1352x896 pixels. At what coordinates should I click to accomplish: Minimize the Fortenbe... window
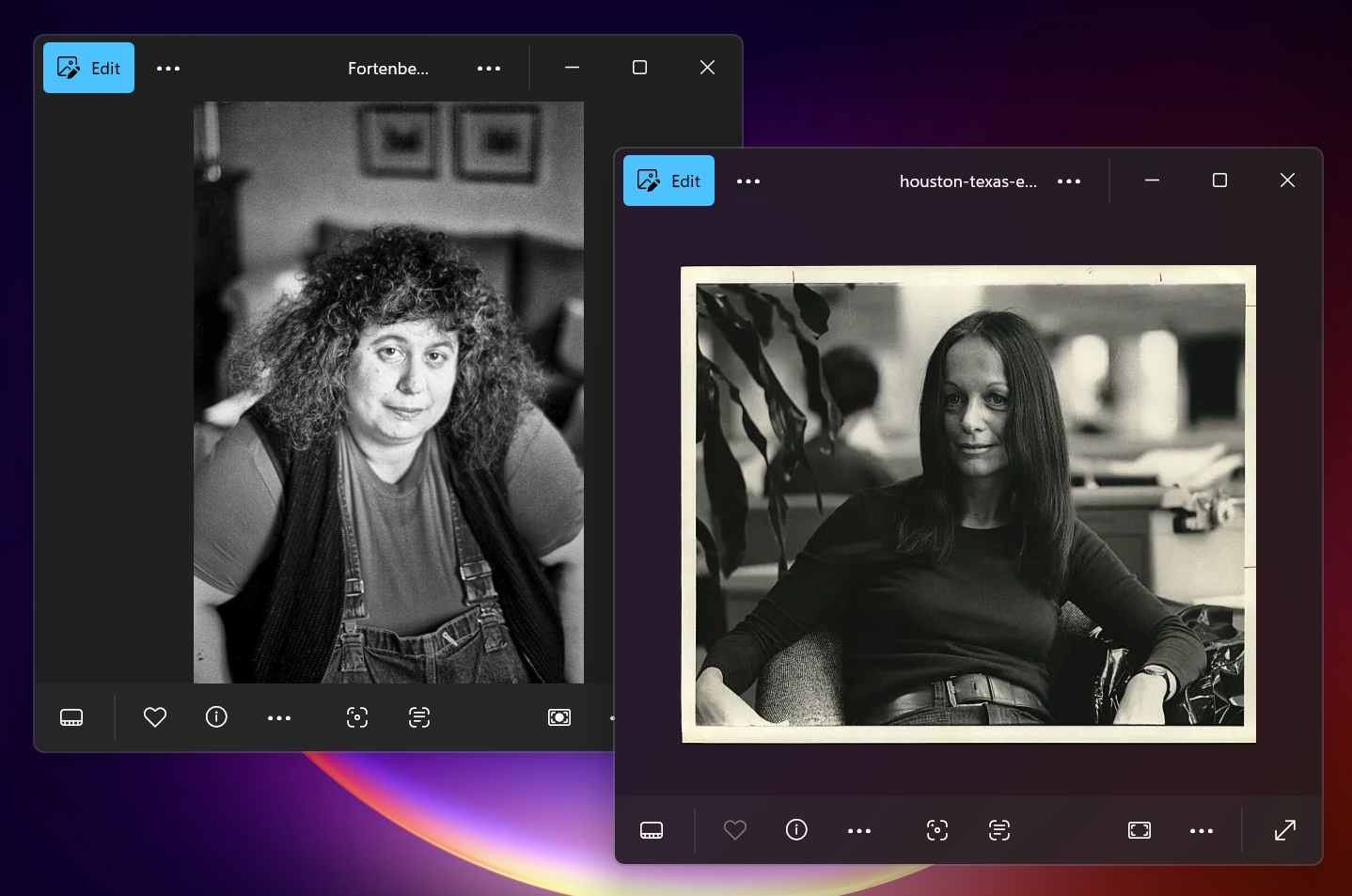click(572, 68)
